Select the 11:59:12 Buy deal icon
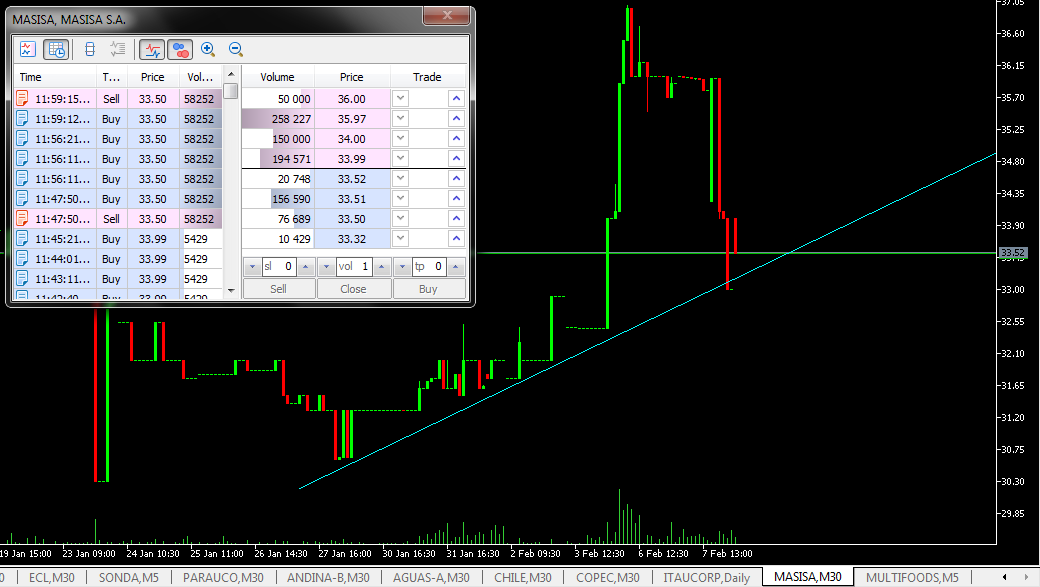The height and width of the screenshot is (587, 1040). [22, 119]
